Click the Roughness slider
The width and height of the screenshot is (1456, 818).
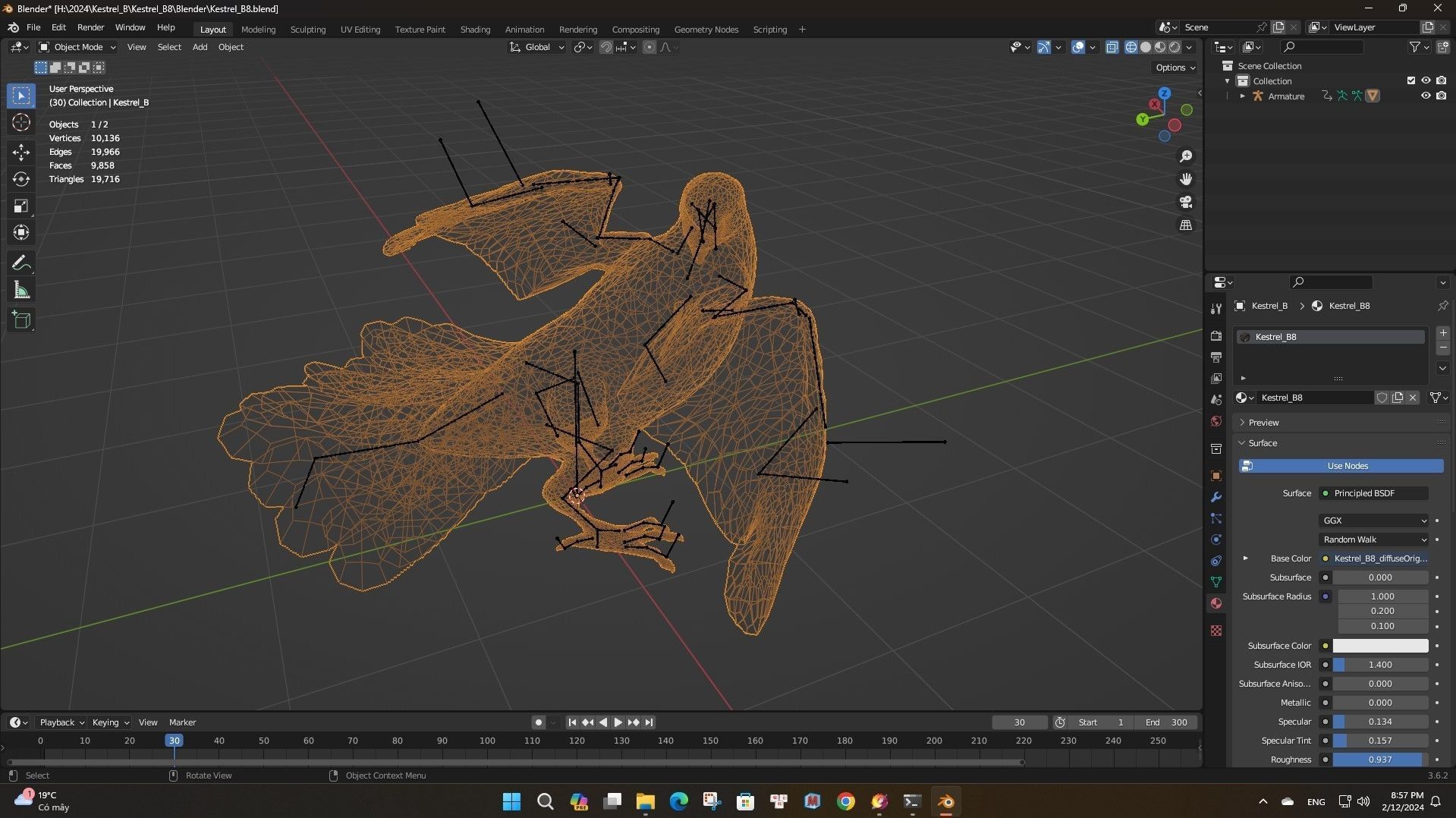[x=1380, y=760]
